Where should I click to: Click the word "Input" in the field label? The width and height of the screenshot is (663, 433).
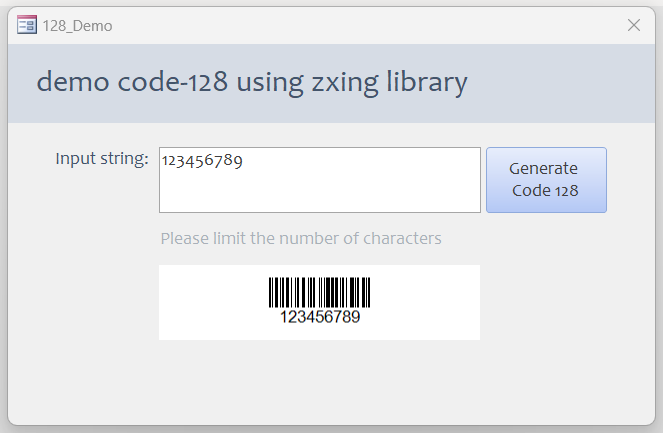click(75, 158)
